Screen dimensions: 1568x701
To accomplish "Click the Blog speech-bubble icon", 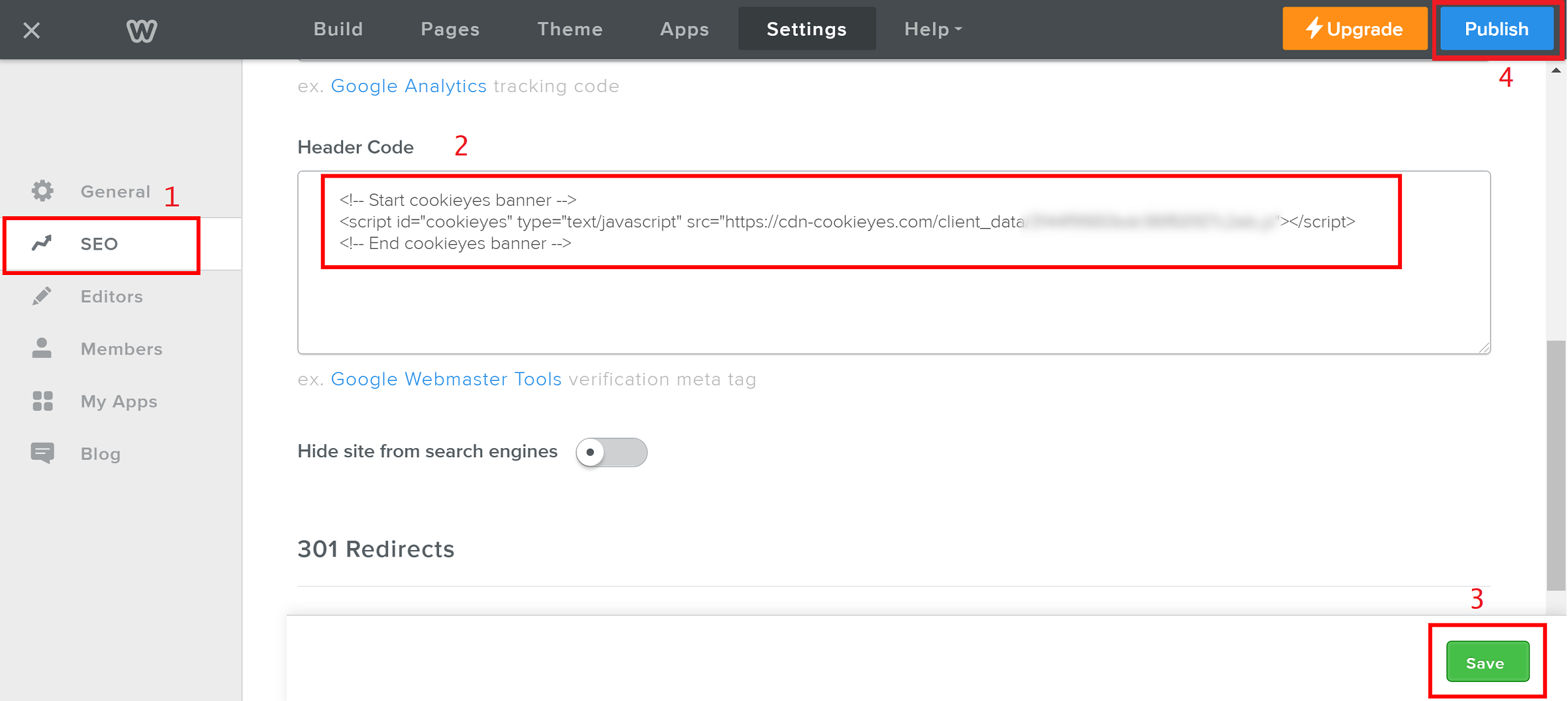I will 42,453.
